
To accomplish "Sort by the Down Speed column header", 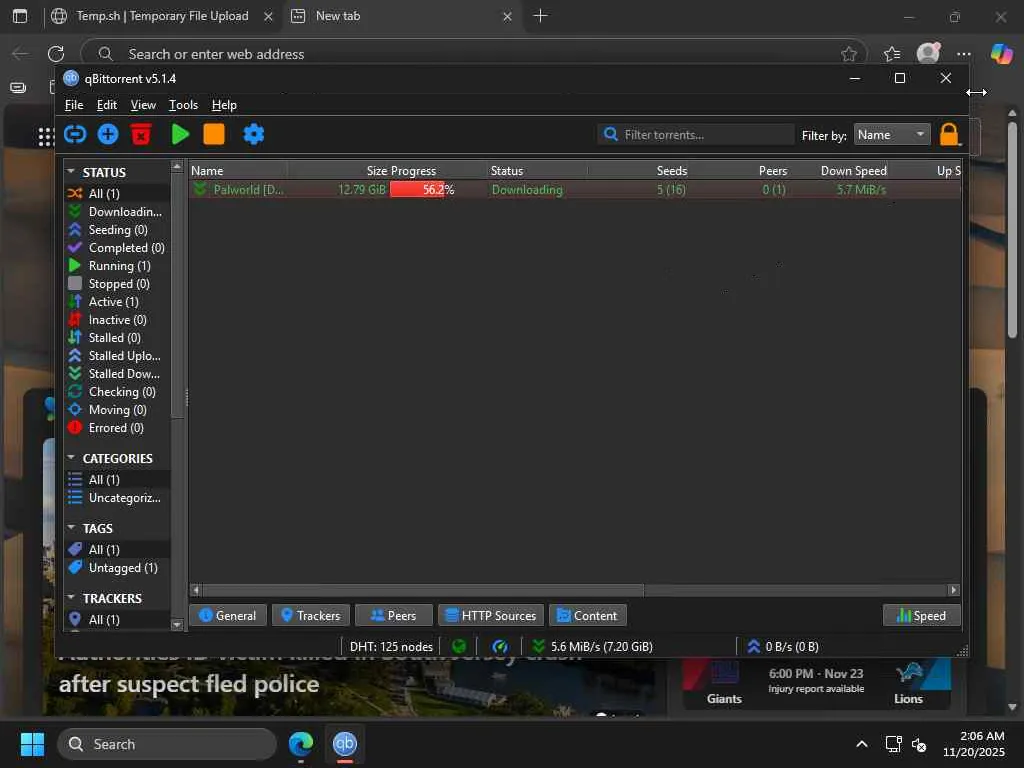I will 839,170.
